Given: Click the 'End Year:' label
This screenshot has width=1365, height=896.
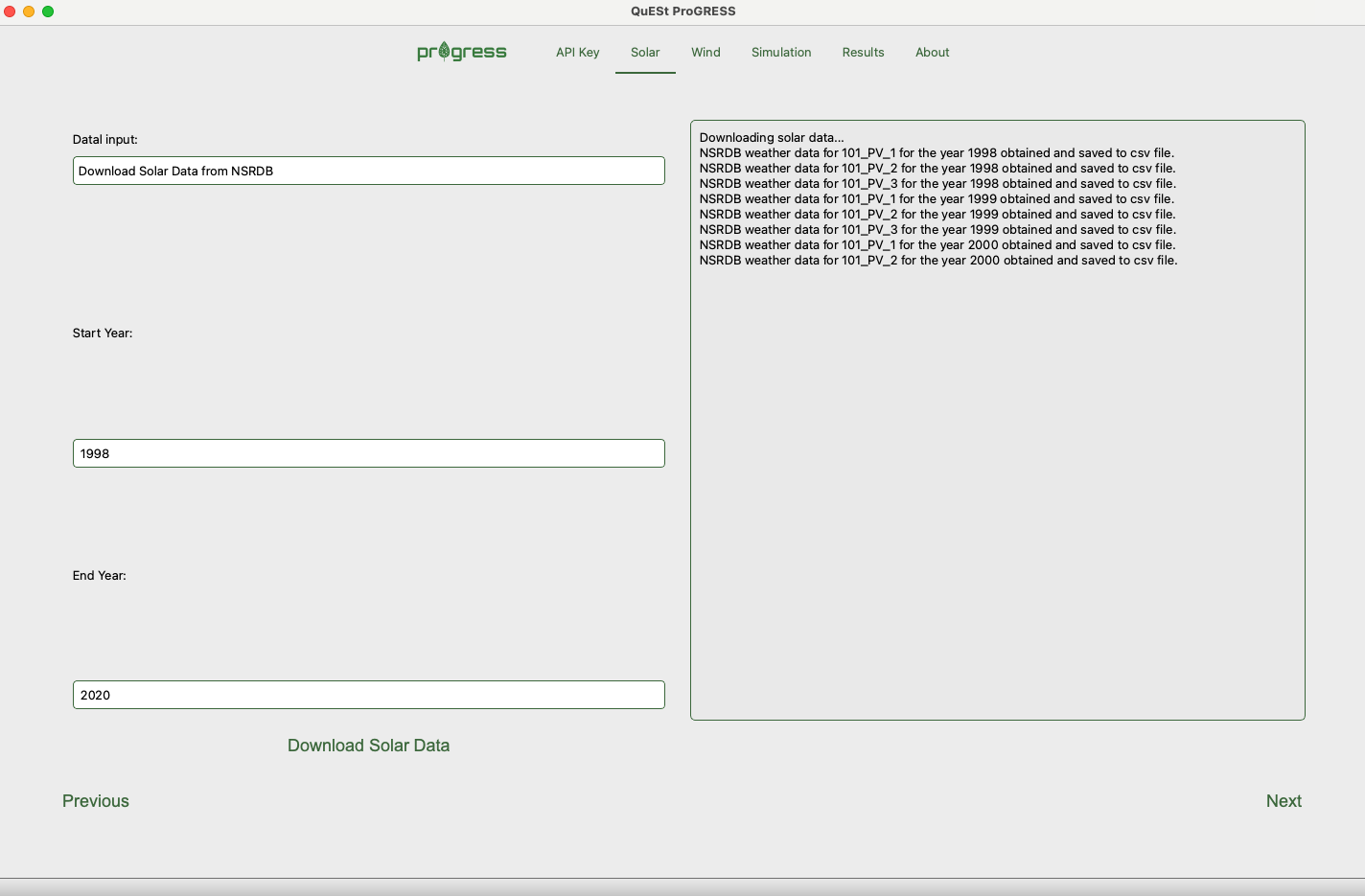Looking at the screenshot, I should pyautogui.click(x=100, y=575).
